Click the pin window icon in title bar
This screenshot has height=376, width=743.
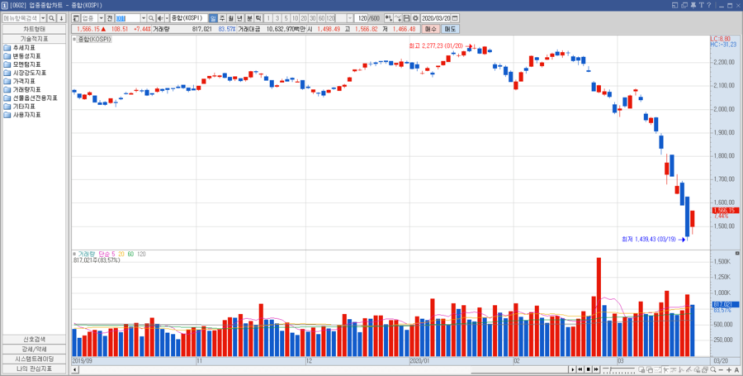pyautogui.click(x=693, y=5)
